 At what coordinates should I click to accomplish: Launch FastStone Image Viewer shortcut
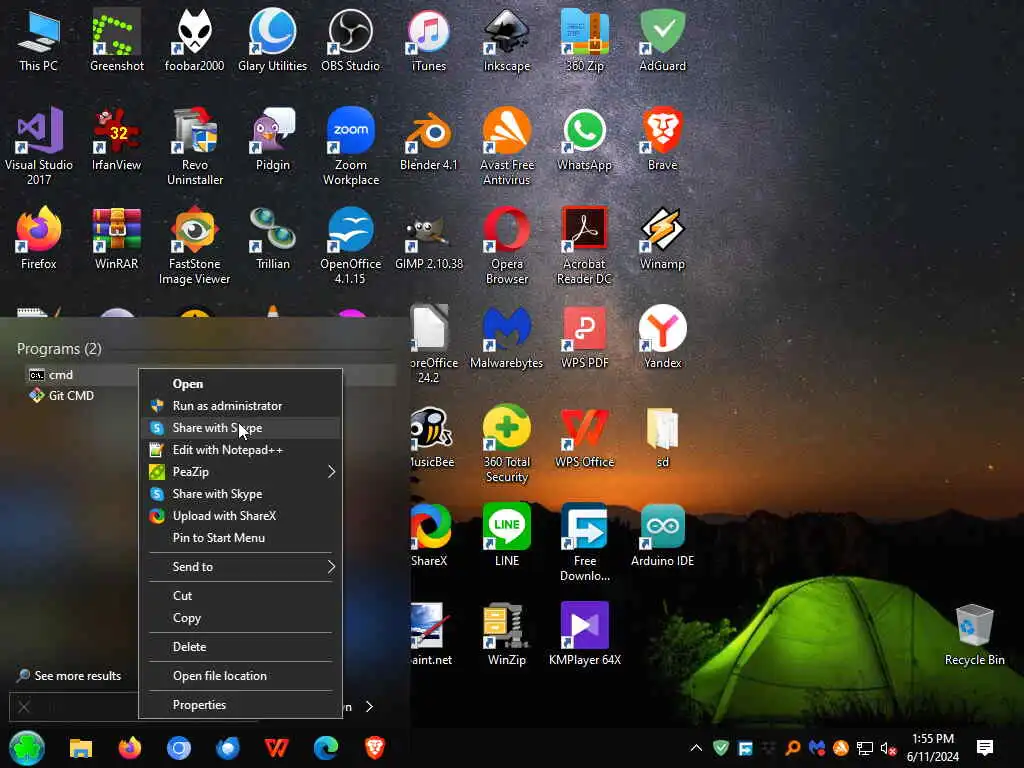pos(195,245)
